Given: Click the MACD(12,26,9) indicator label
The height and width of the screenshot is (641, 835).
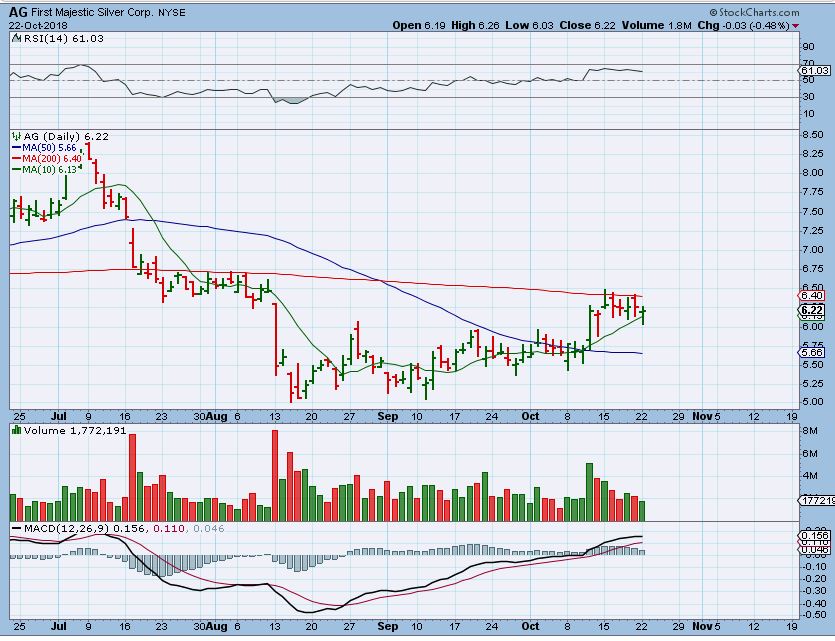Looking at the screenshot, I should tap(67, 528).
